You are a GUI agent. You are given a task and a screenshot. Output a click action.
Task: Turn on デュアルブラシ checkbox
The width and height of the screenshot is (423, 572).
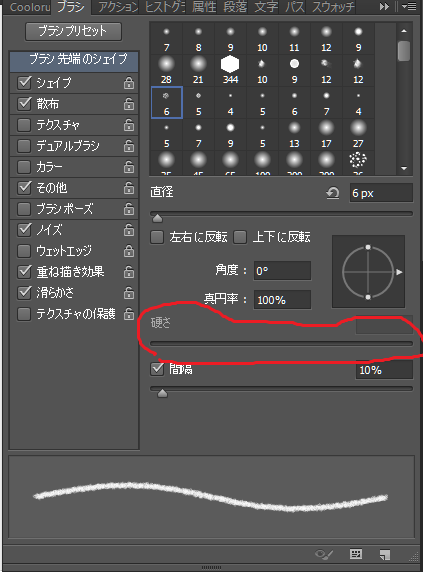click(24, 146)
